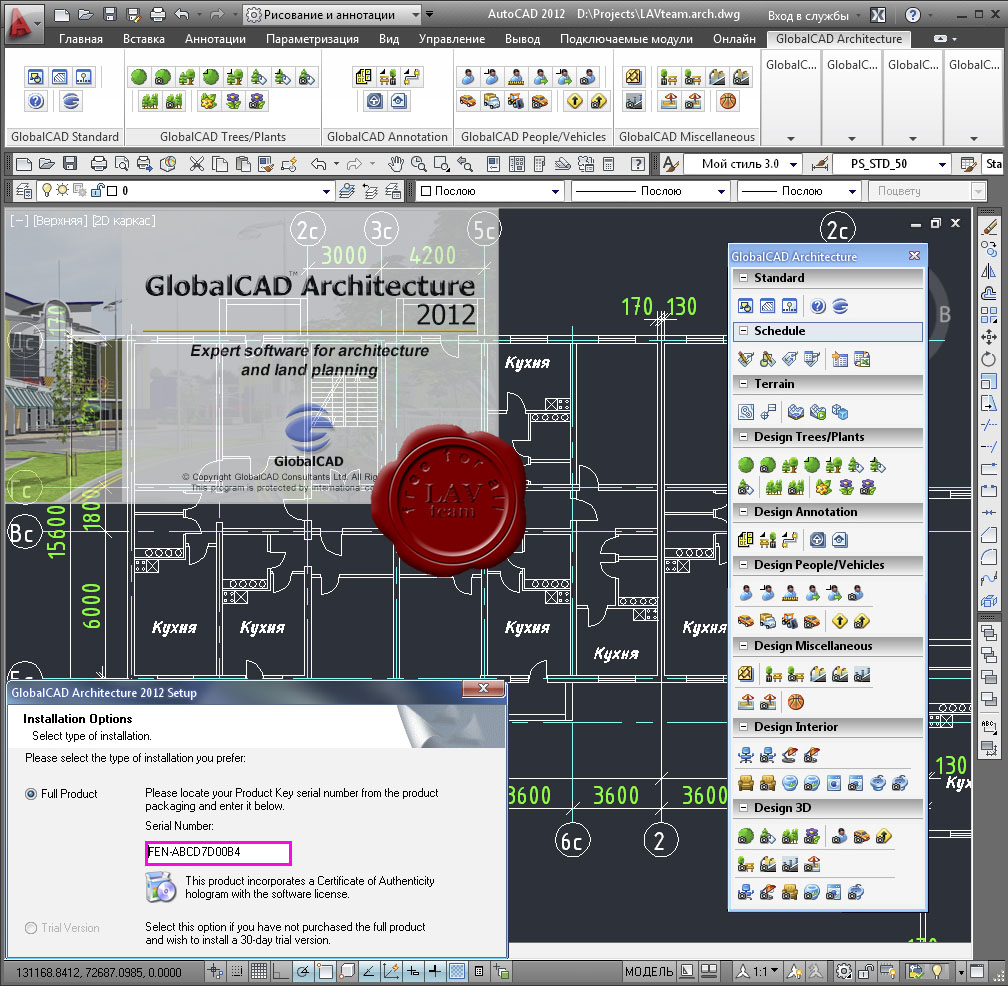Click the Serial Number input field
Viewport: 1008px width, 986px height.
[x=218, y=852]
